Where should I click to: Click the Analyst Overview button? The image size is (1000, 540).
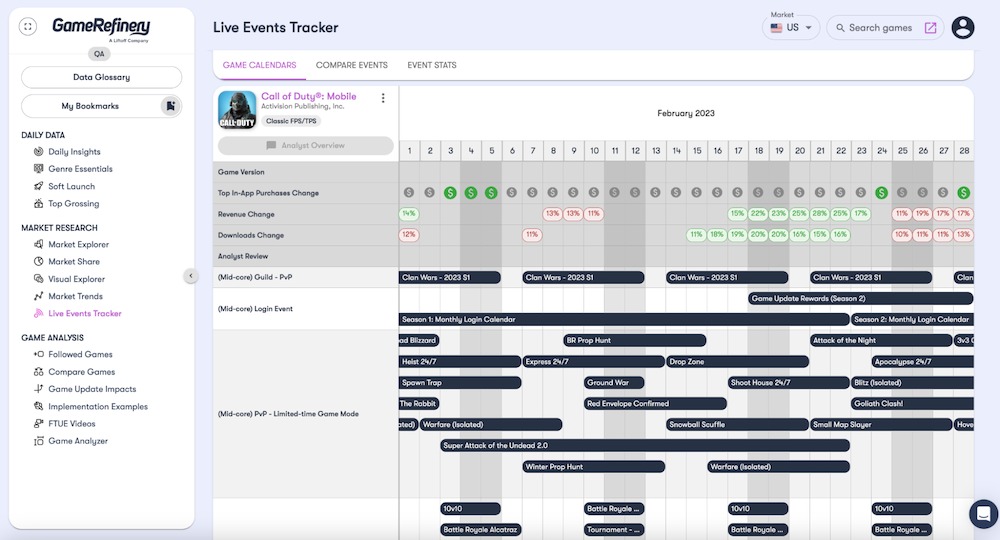tap(305, 145)
